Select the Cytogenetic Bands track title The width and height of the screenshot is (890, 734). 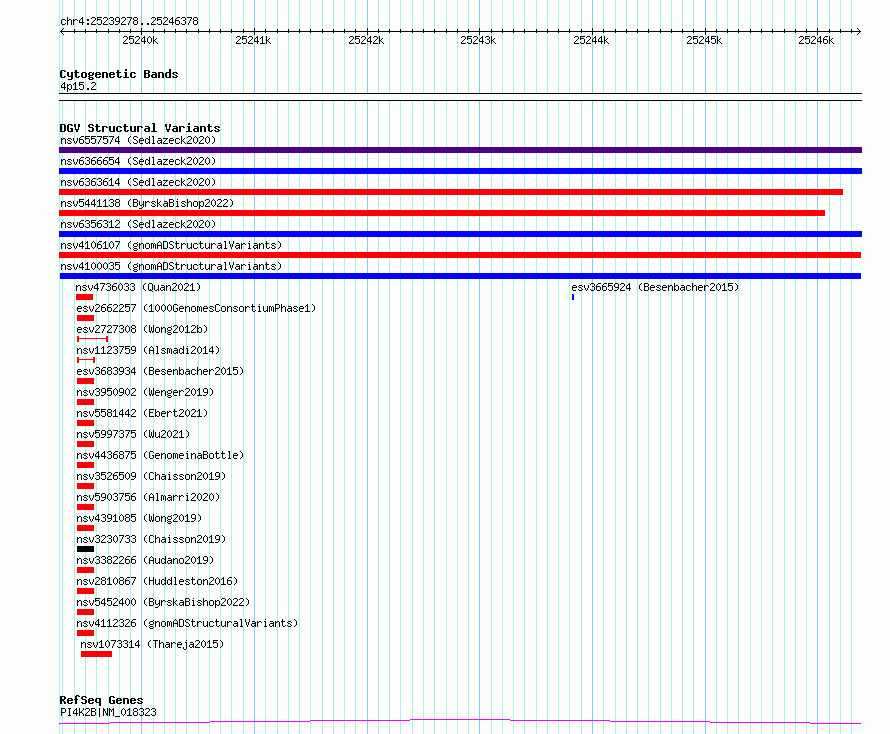pyautogui.click(x=119, y=74)
